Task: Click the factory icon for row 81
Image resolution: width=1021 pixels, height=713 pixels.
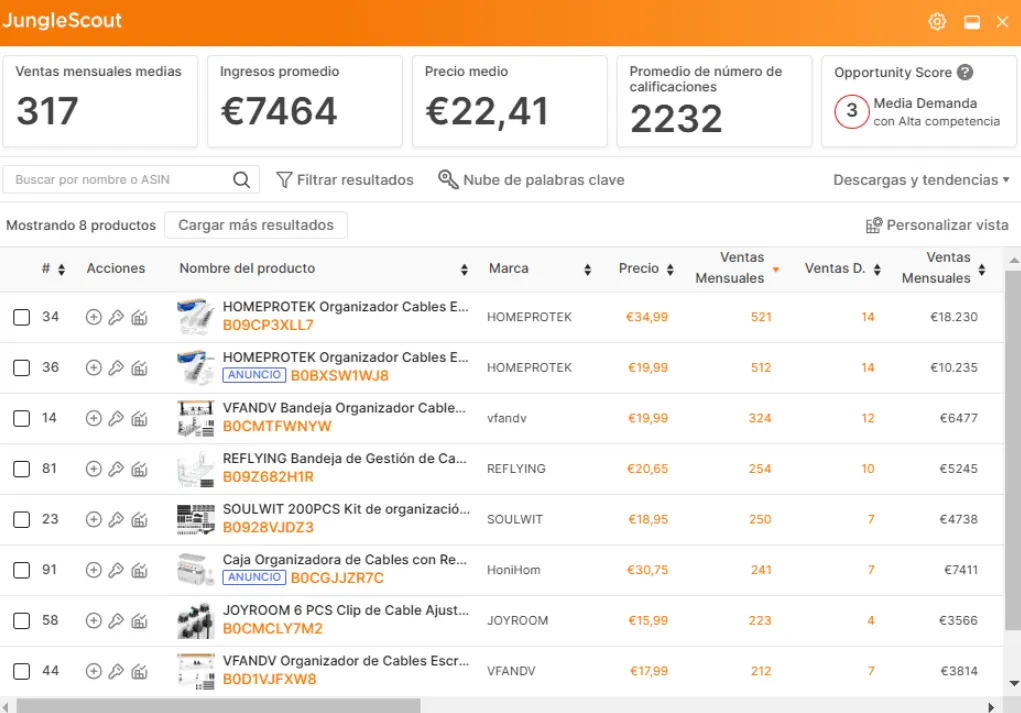Action: [x=139, y=469]
